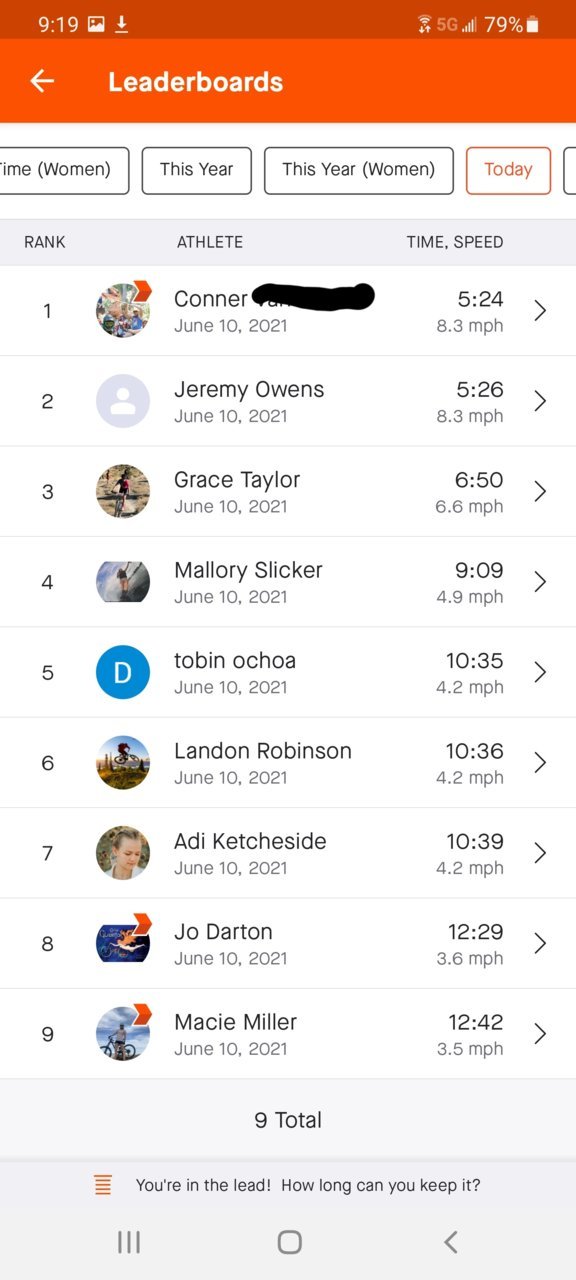The width and height of the screenshot is (576, 1280).
Task: Open Macie Miller's profile photo
Action: coord(123,1033)
